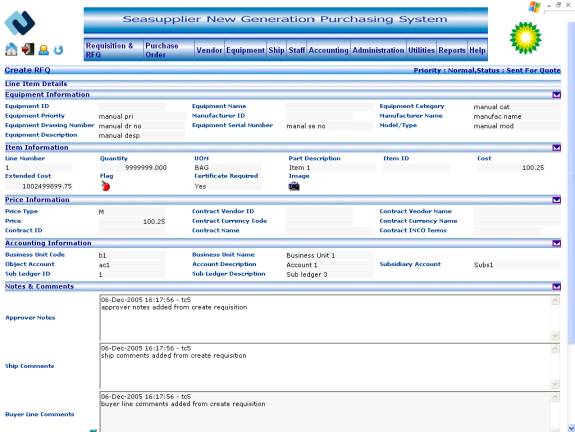Image resolution: width=575 pixels, height=432 pixels.
Task: Click the Business Unit Code value b1
Action: pyautogui.click(x=102, y=255)
